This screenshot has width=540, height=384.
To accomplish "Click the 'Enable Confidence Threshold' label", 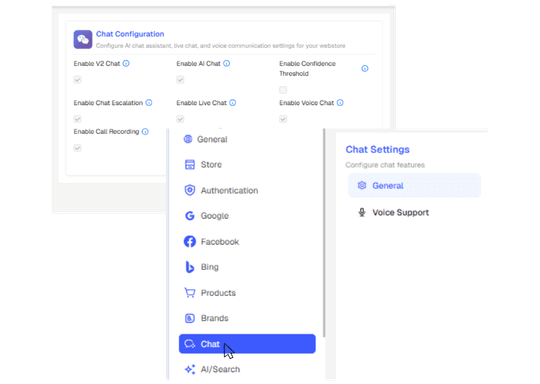I will [x=307, y=69].
